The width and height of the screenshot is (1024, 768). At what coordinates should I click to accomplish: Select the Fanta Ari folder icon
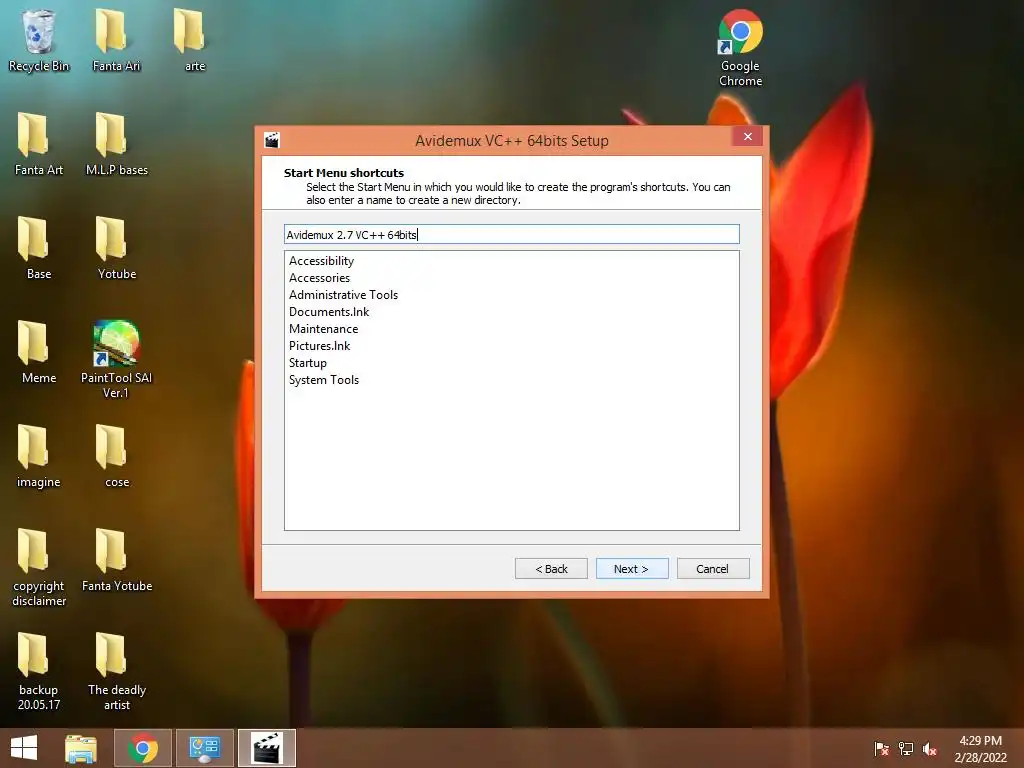pos(116,40)
